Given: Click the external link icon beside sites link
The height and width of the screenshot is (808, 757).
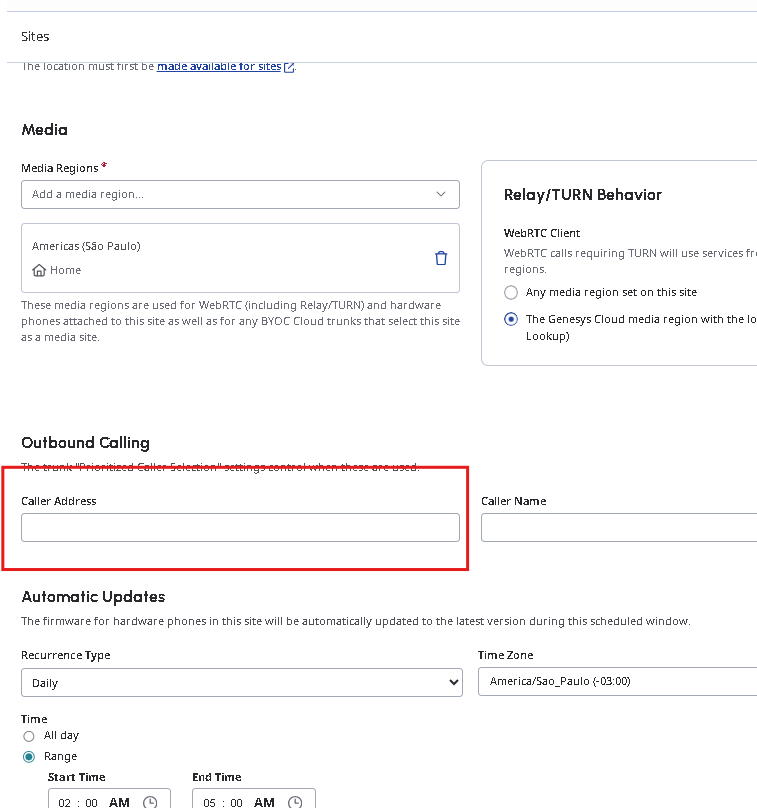Looking at the screenshot, I should [x=290, y=67].
